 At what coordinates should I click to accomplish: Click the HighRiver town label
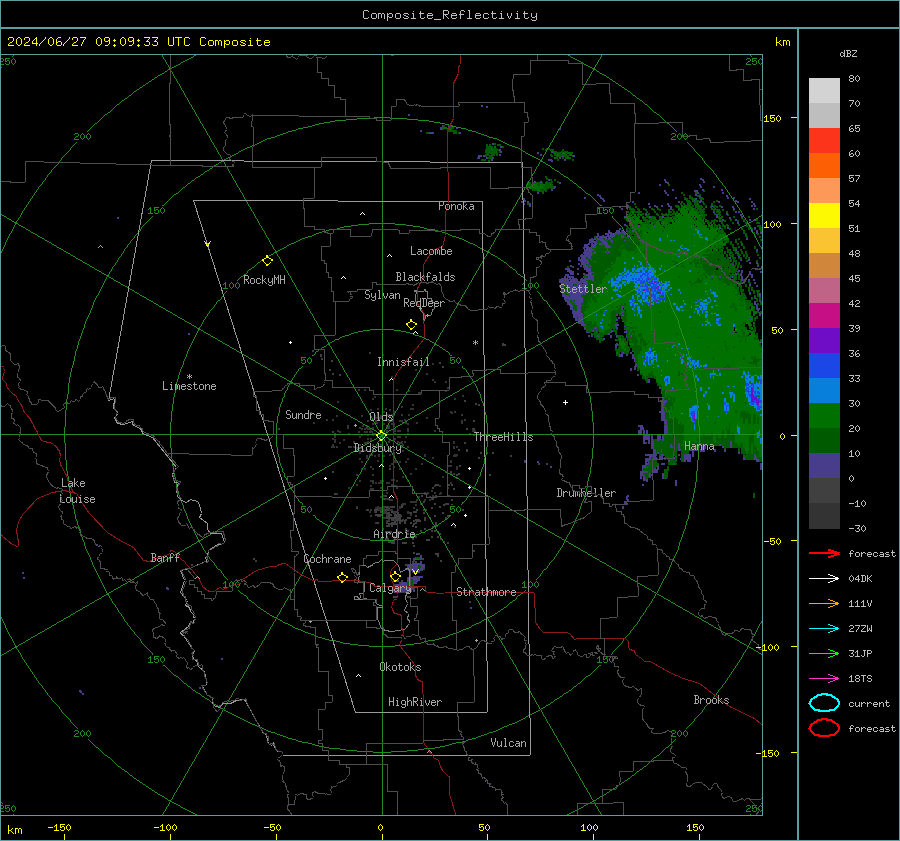click(414, 702)
